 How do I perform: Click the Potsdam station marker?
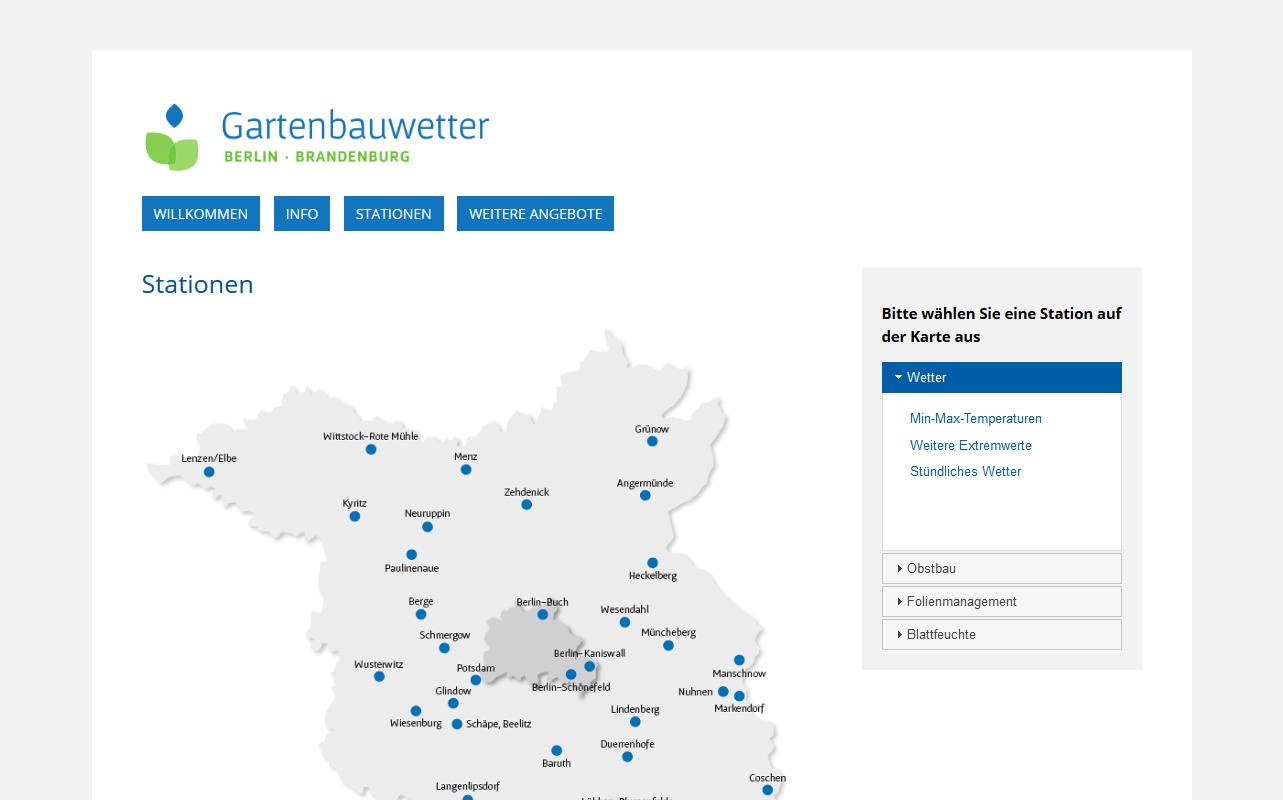[476, 680]
